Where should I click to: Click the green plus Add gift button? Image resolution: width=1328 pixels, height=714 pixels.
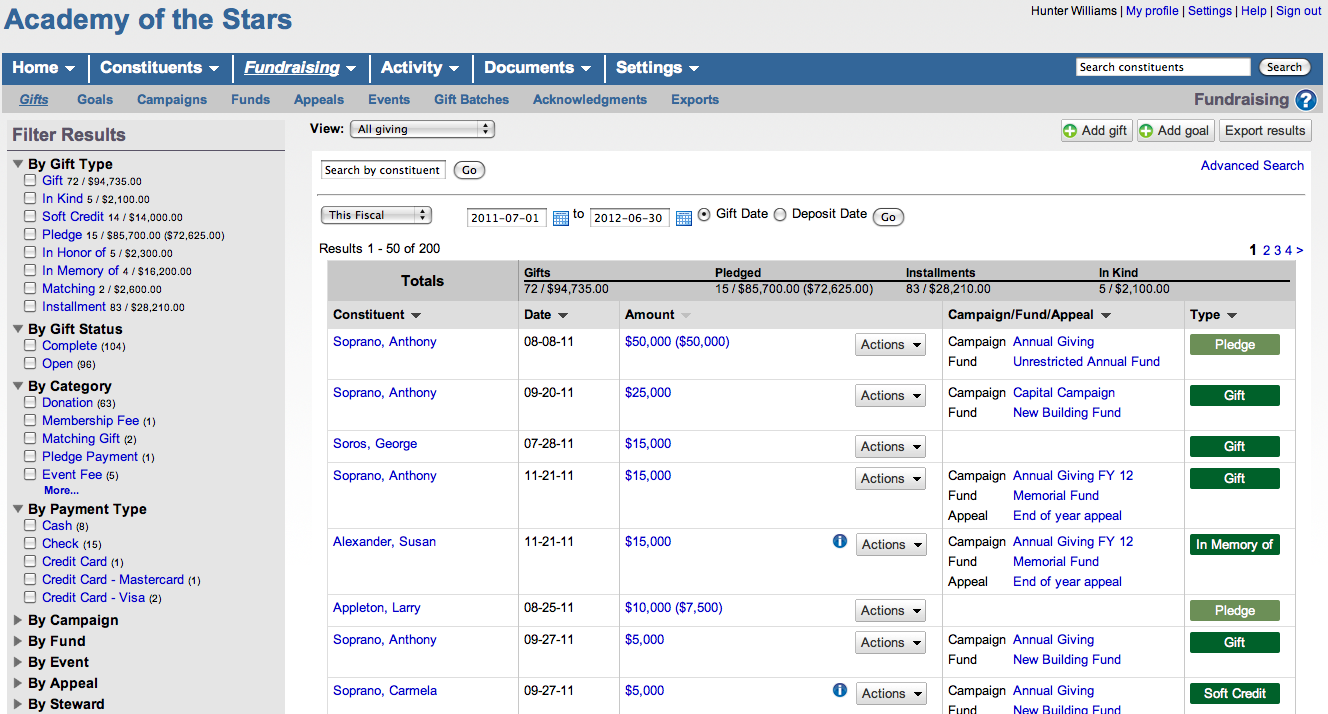coord(1096,130)
